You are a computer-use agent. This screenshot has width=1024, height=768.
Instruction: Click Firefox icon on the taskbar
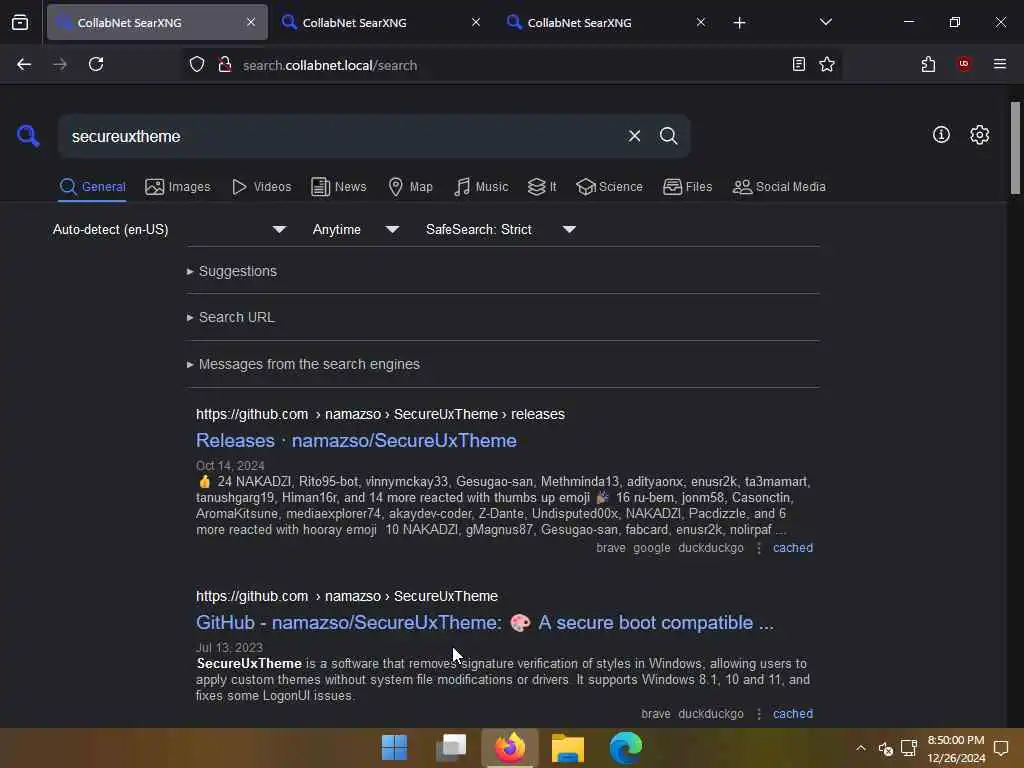(509, 748)
